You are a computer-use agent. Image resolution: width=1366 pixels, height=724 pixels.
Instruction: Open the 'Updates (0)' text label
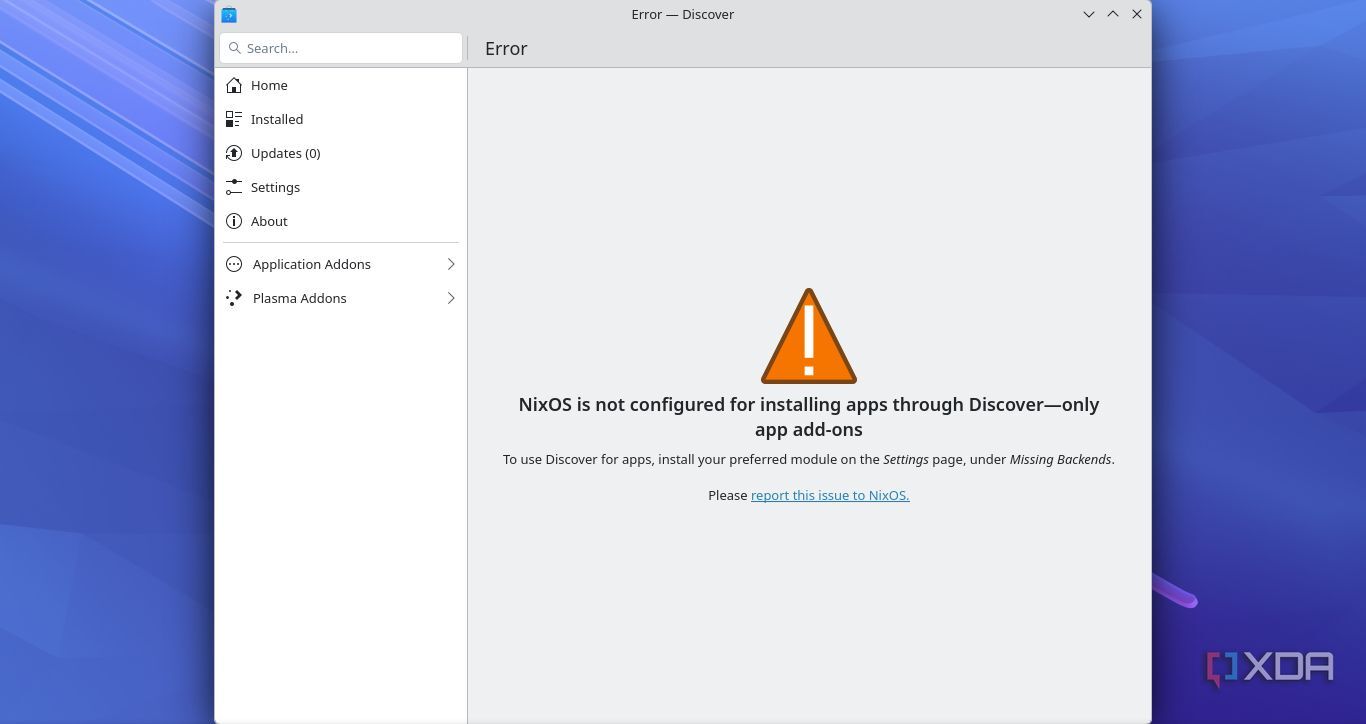click(x=285, y=153)
